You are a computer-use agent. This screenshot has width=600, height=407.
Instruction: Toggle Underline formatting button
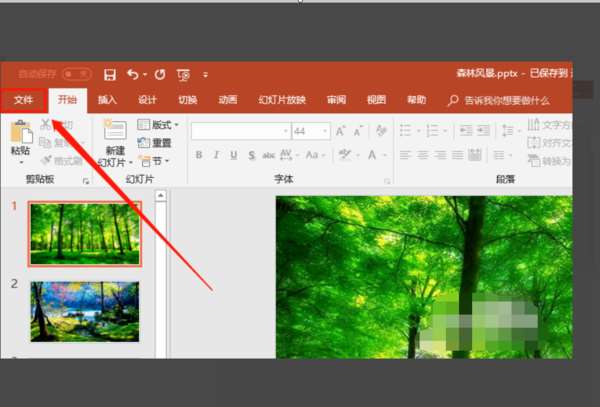click(234, 155)
